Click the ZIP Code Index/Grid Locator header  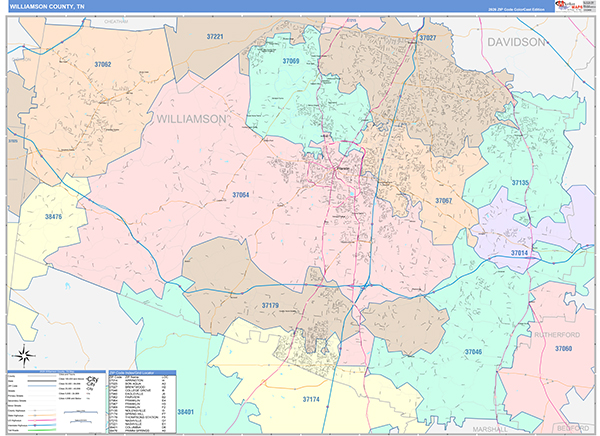142,373
